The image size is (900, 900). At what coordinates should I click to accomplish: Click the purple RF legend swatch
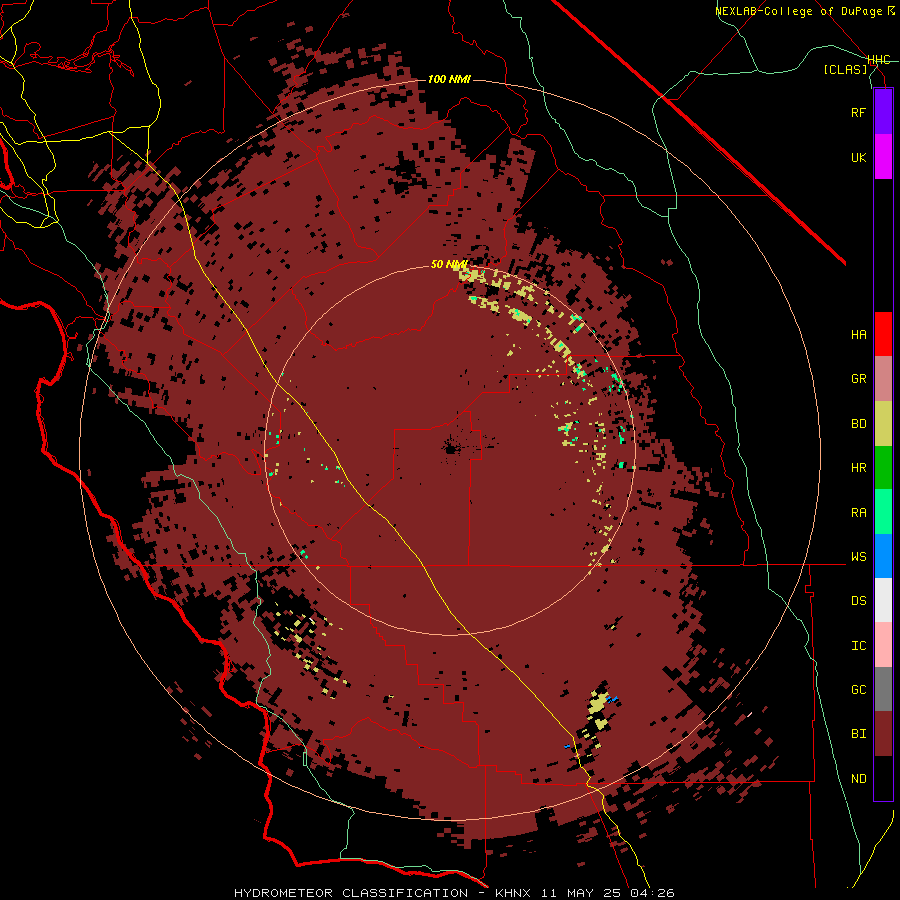[x=883, y=112]
